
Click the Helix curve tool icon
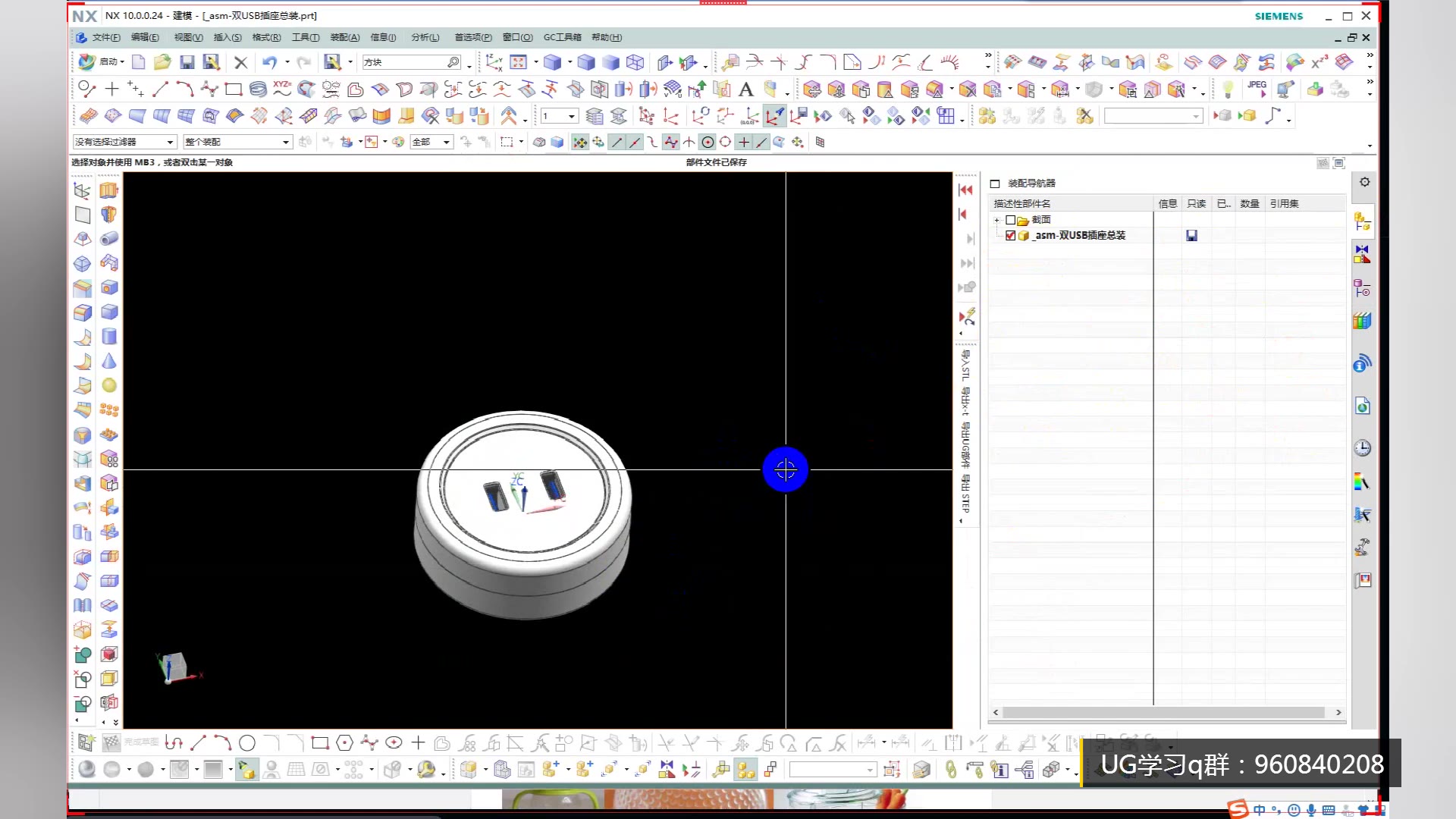click(x=258, y=89)
